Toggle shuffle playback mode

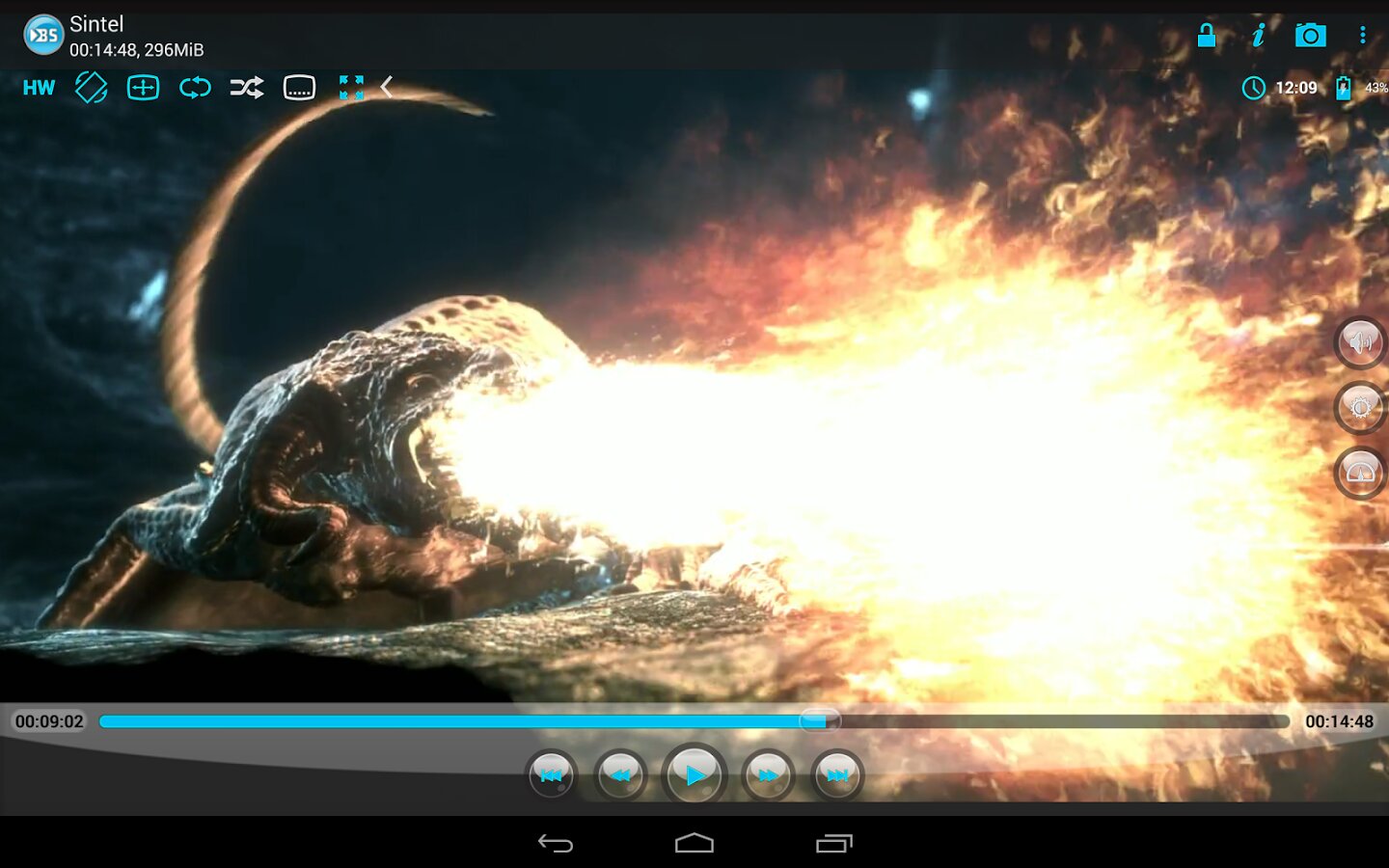coord(247,88)
